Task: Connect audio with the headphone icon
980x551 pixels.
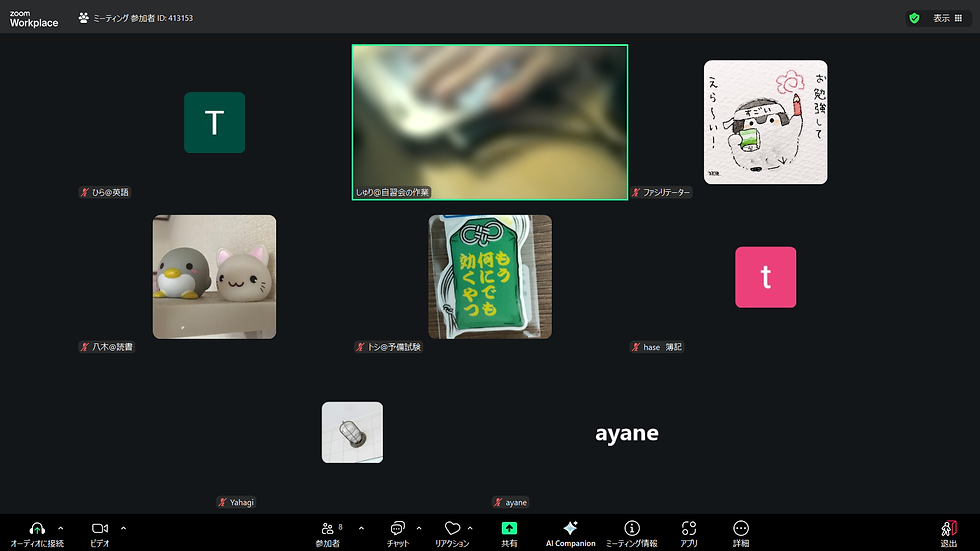Action: pyautogui.click(x=37, y=535)
